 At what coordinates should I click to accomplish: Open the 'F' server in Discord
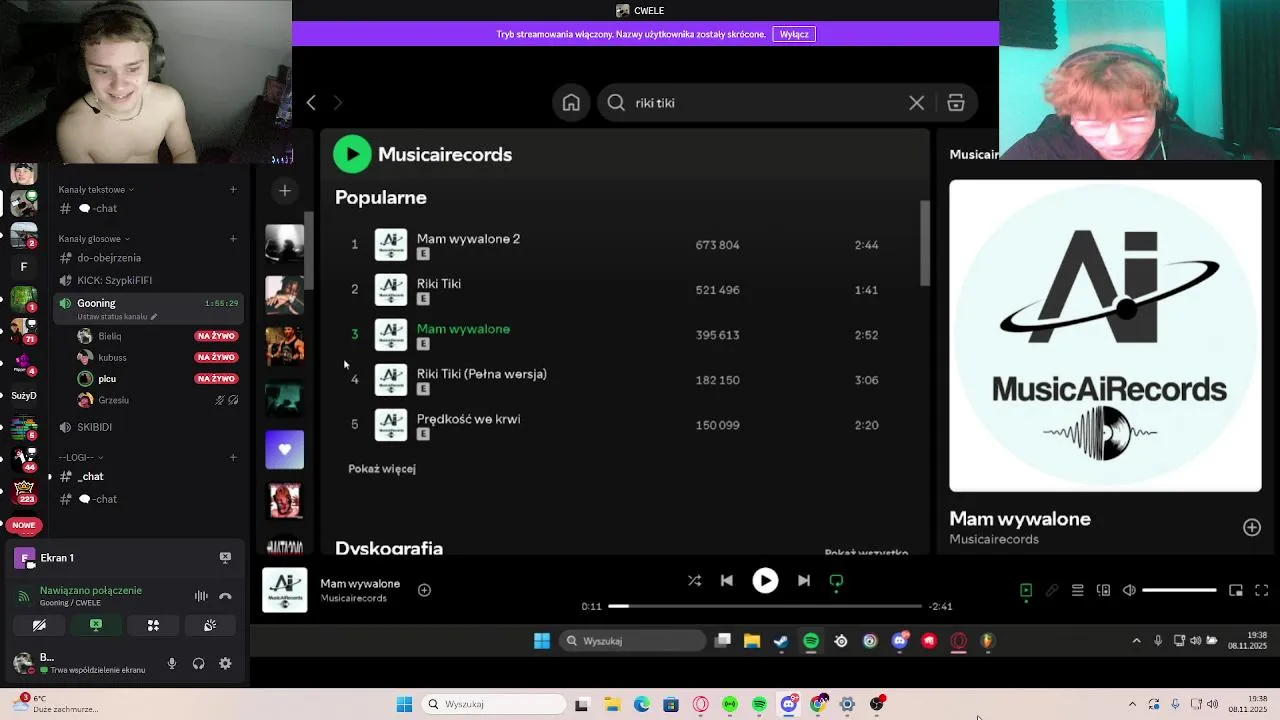pyautogui.click(x=24, y=267)
